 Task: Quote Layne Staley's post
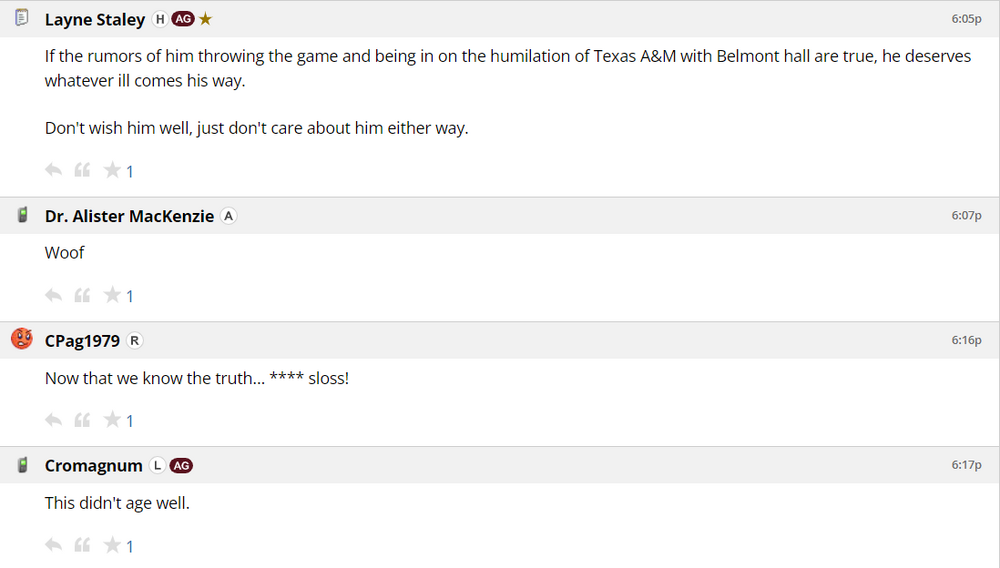83,171
